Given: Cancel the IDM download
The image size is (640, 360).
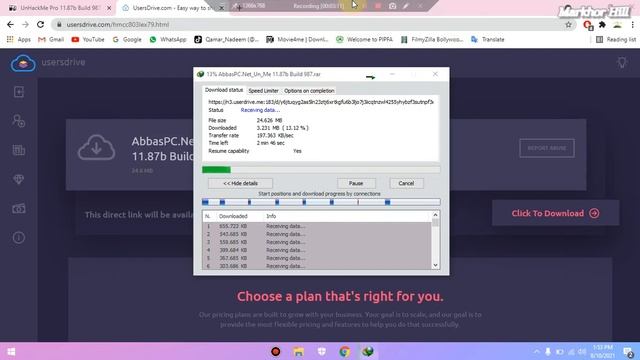Looking at the screenshot, I should (x=406, y=183).
